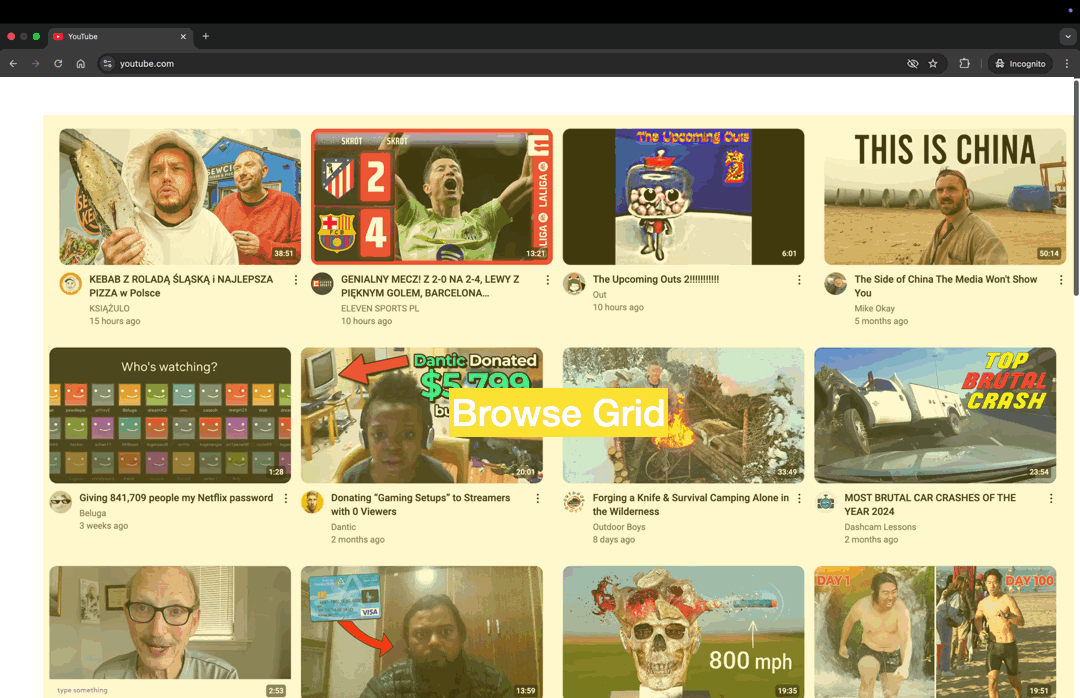Image resolution: width=1080 pixels, height=698 pixels.
Task: Play the kebab pizza video thumbnail
Action: pos(180,196)
